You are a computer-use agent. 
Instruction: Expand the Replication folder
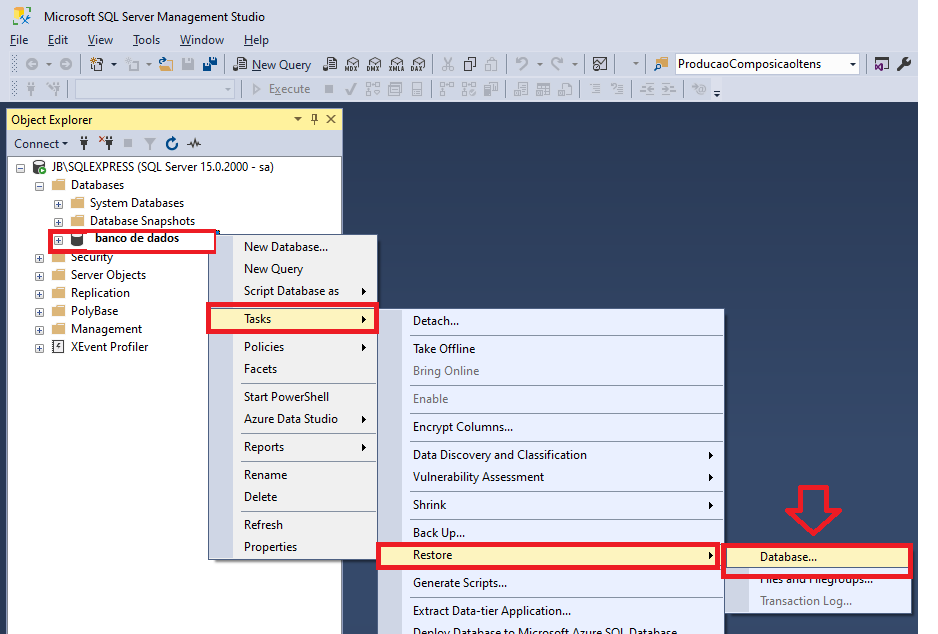coord(39,294)
